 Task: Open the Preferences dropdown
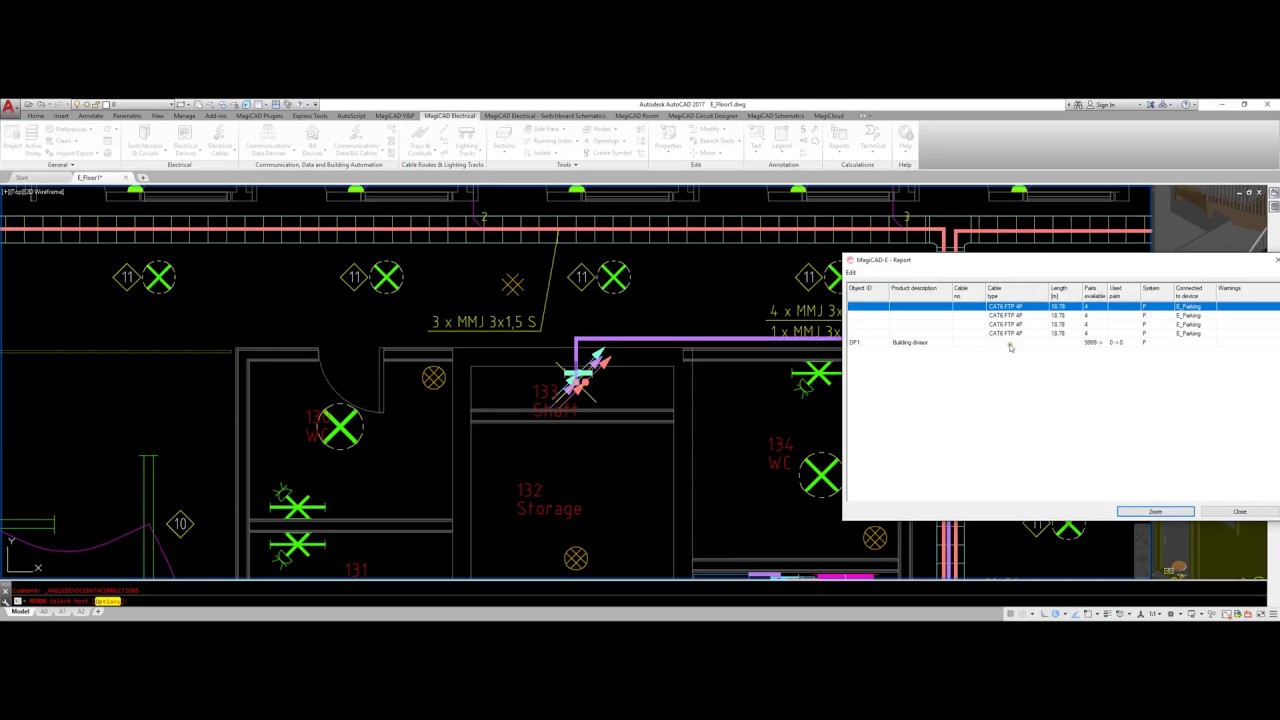click(70, 129)
